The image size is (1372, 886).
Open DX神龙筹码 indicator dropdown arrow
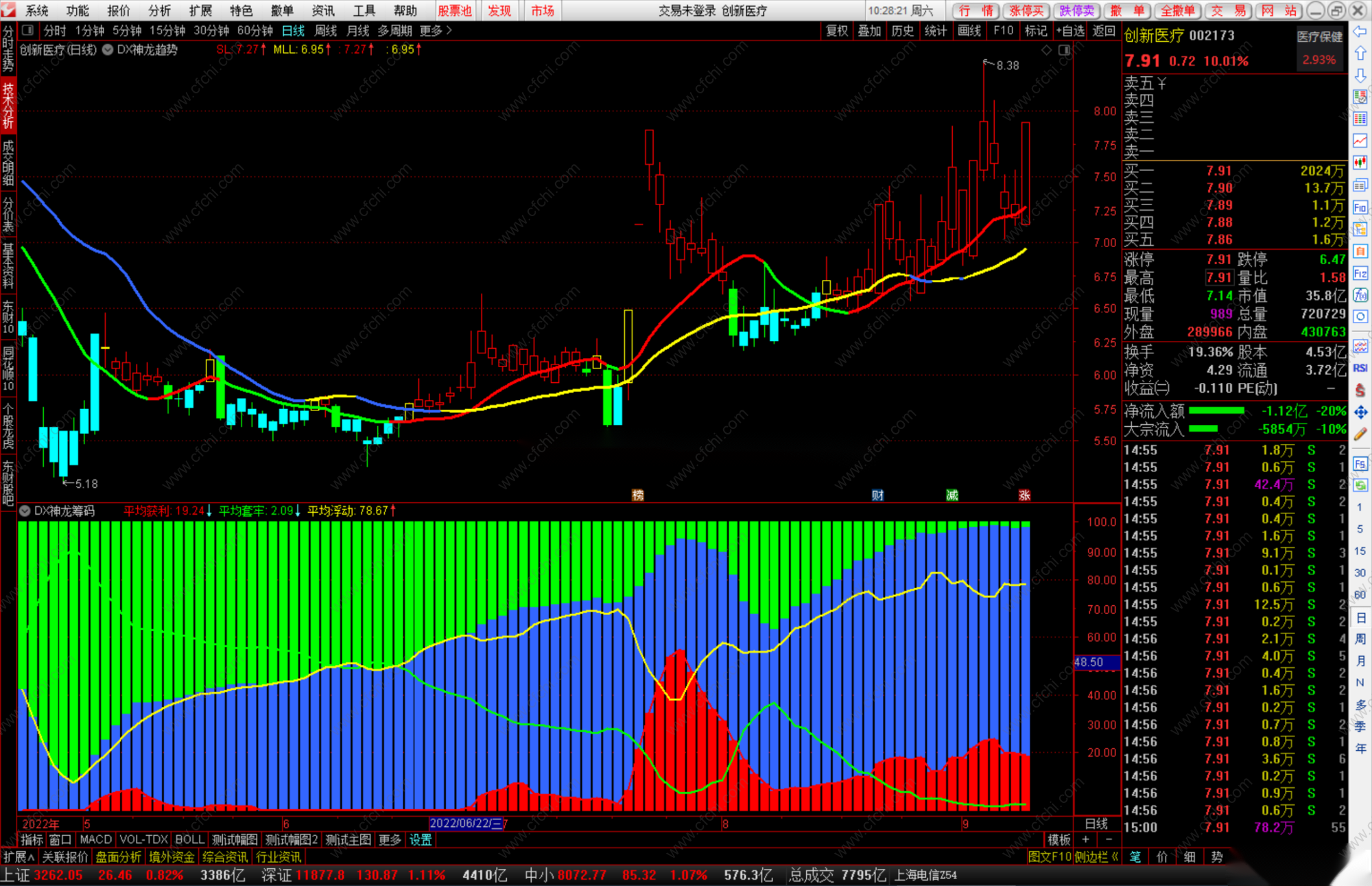25,511
